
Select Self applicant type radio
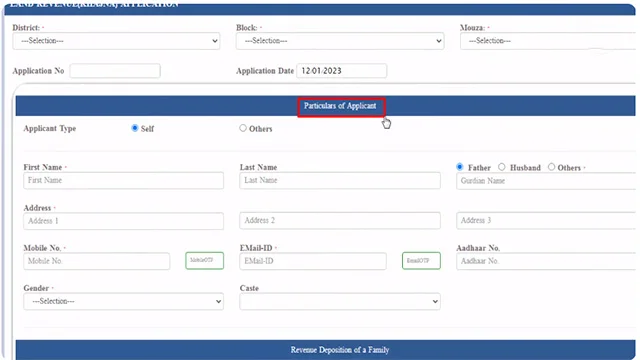tap(135, 128)
